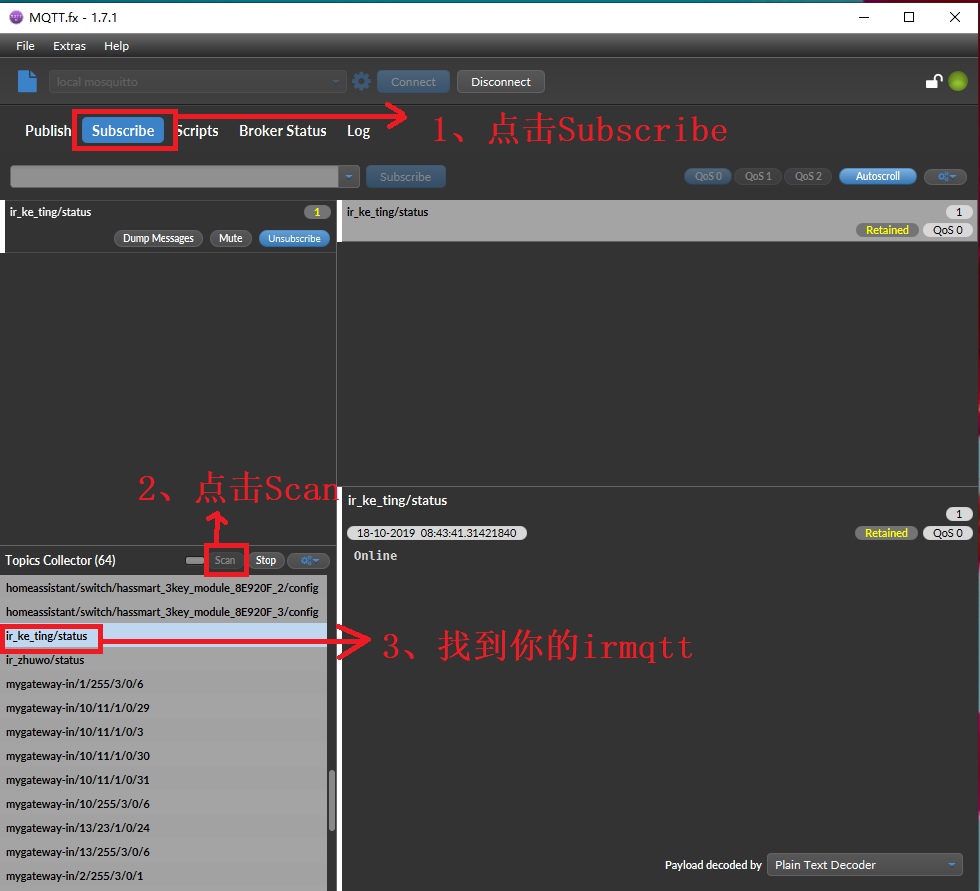This screenshot has width=980, height=891.
Task: Select QoS 2 toggle
Action: click(808, 177)
